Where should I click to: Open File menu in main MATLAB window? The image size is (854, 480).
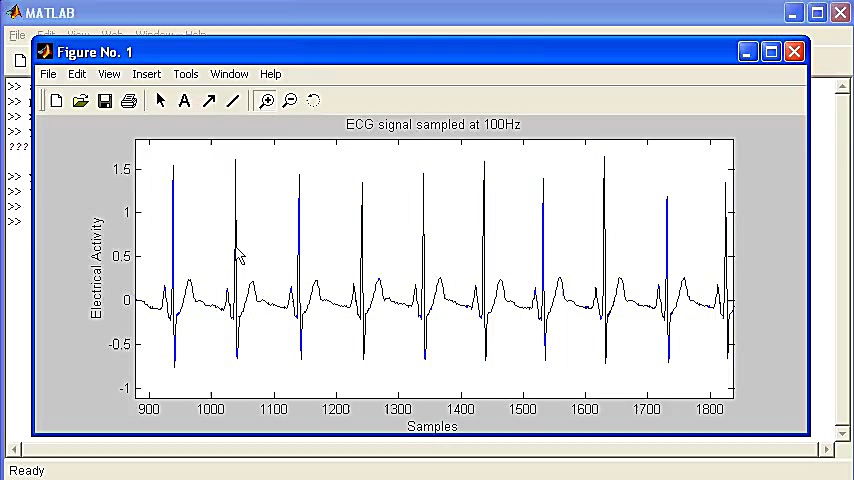click(x=17, y=35)
